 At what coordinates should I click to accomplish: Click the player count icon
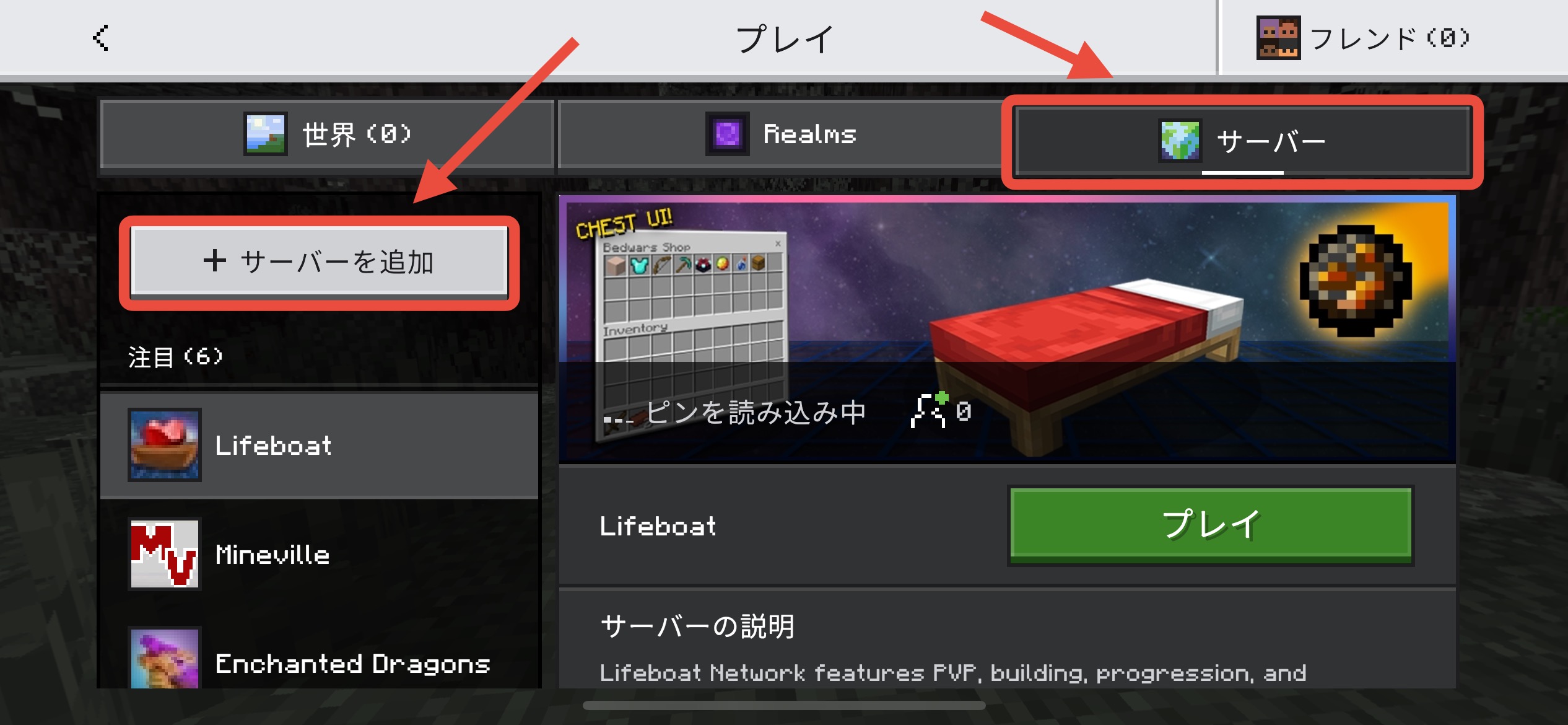coord(929,410)
